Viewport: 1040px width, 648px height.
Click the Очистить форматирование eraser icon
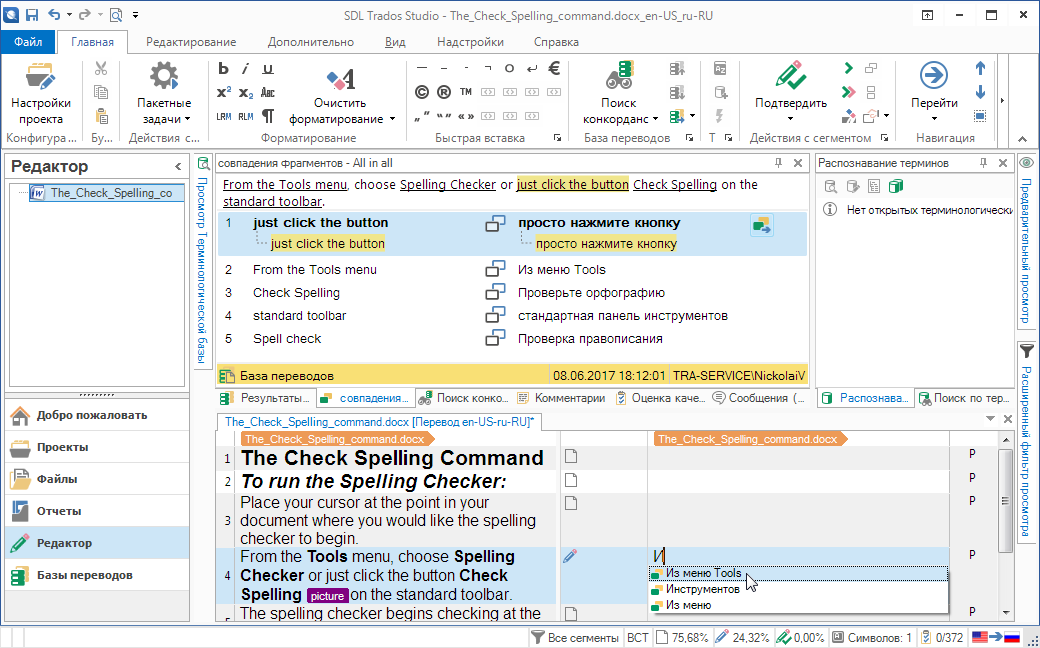click(x=340, y=78)
